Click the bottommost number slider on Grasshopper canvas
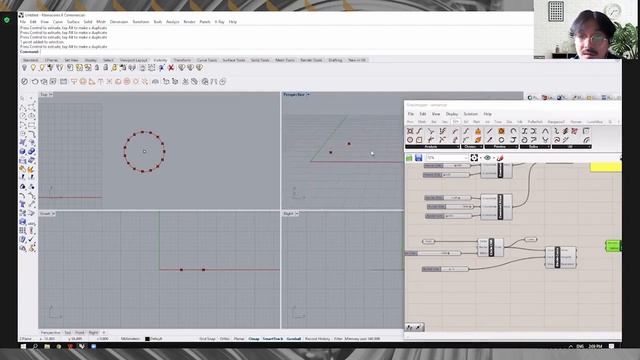Screen dimensions: 640x360 pos(445,269)
